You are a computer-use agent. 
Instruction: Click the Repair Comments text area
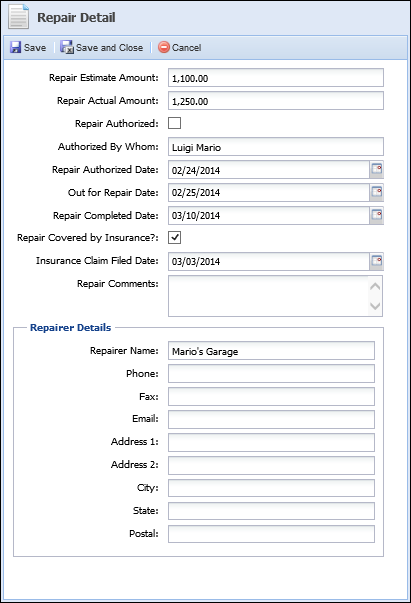click(268, 296)
